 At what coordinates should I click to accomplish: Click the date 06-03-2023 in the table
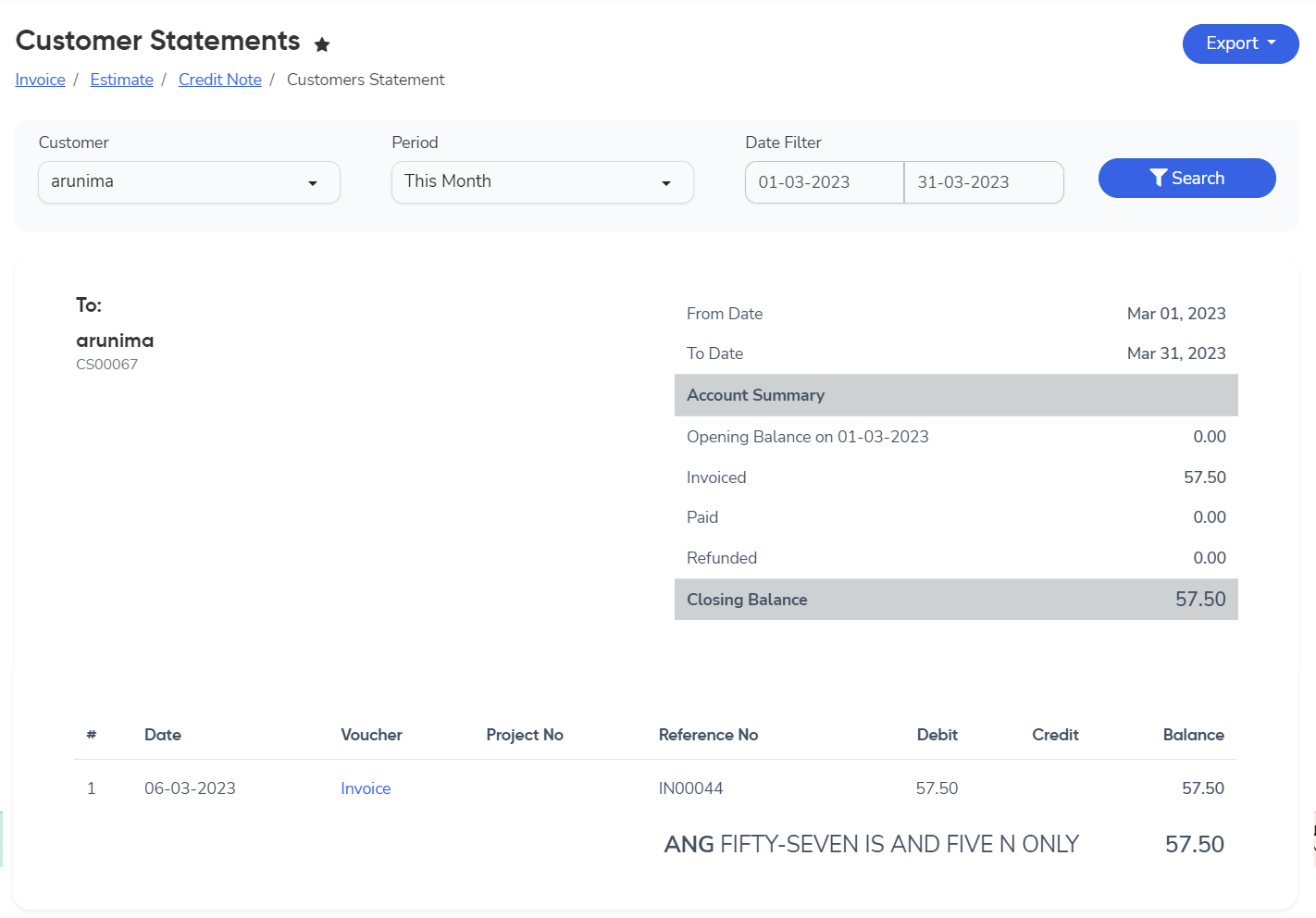point(190,788)
